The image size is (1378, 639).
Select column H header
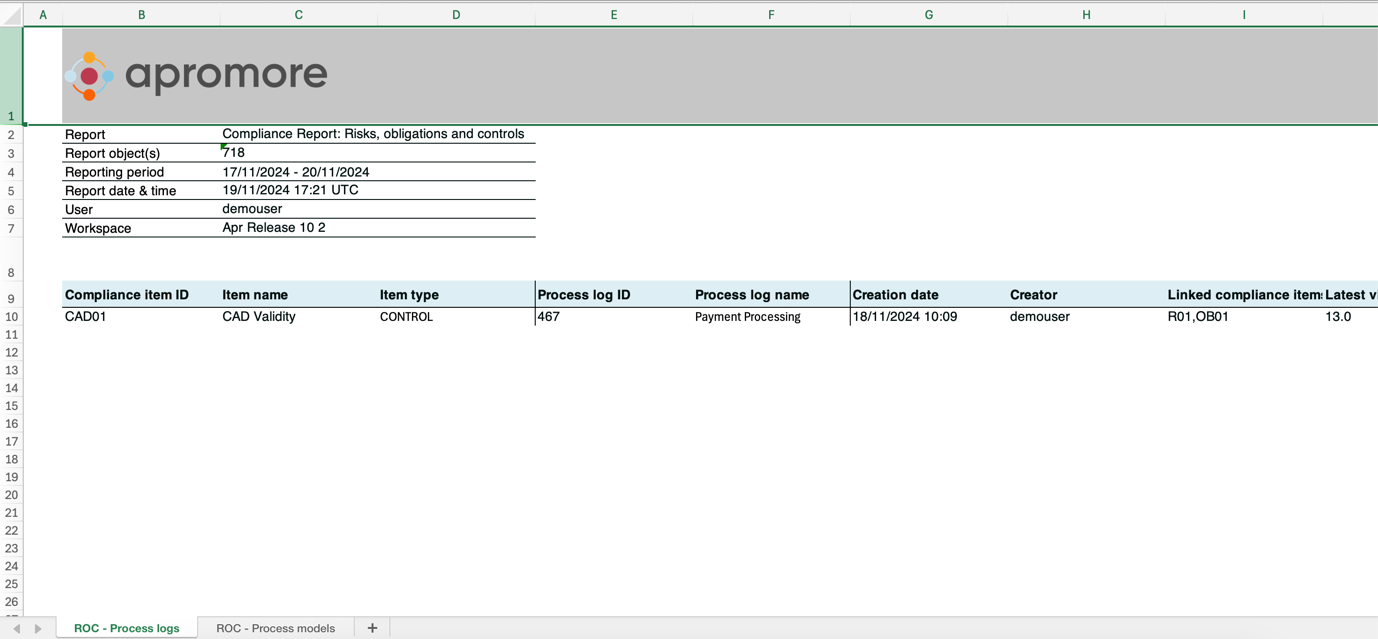(1086, 15)
